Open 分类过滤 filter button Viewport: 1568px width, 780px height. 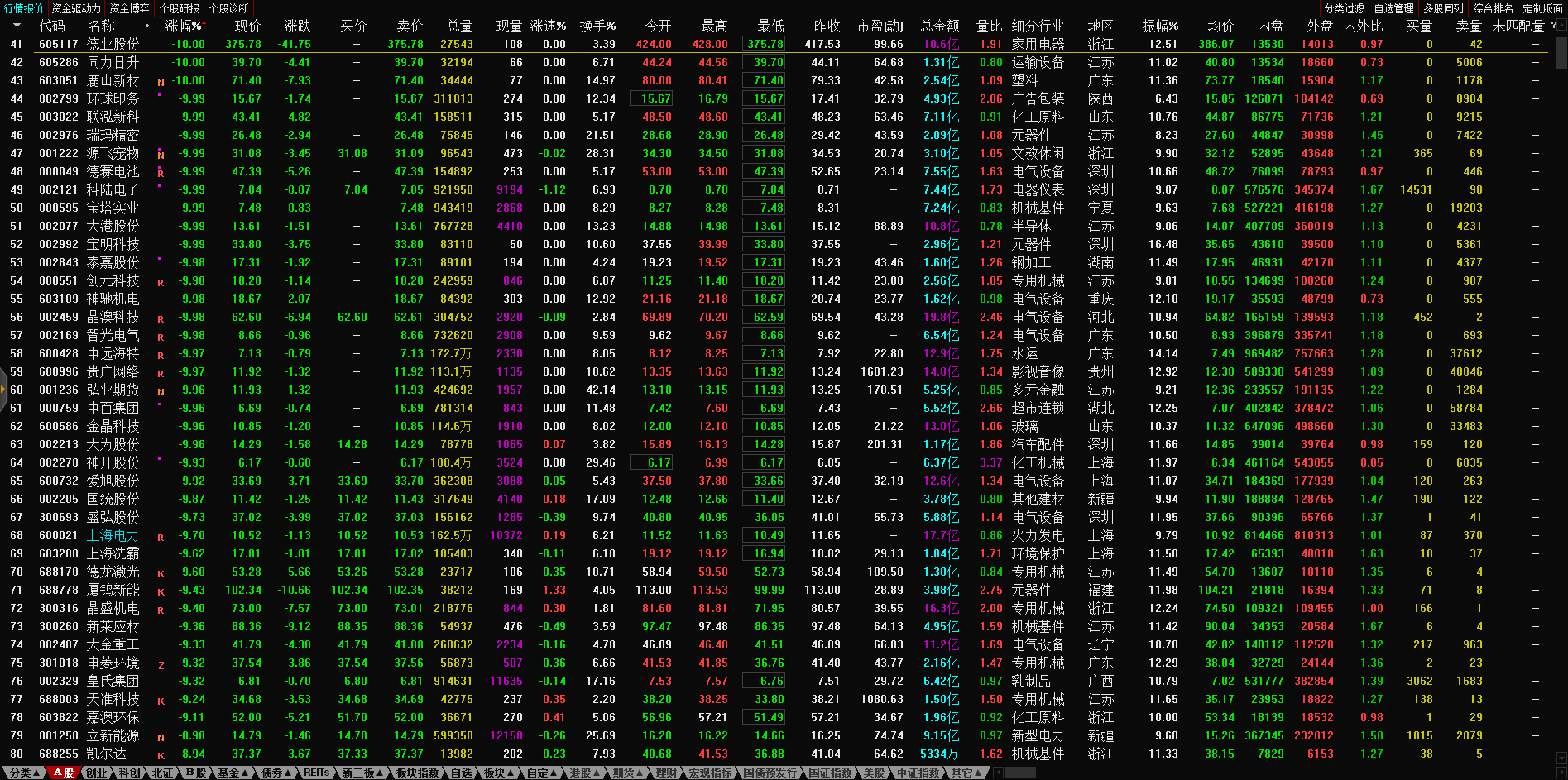click(x=1344, y=8)
